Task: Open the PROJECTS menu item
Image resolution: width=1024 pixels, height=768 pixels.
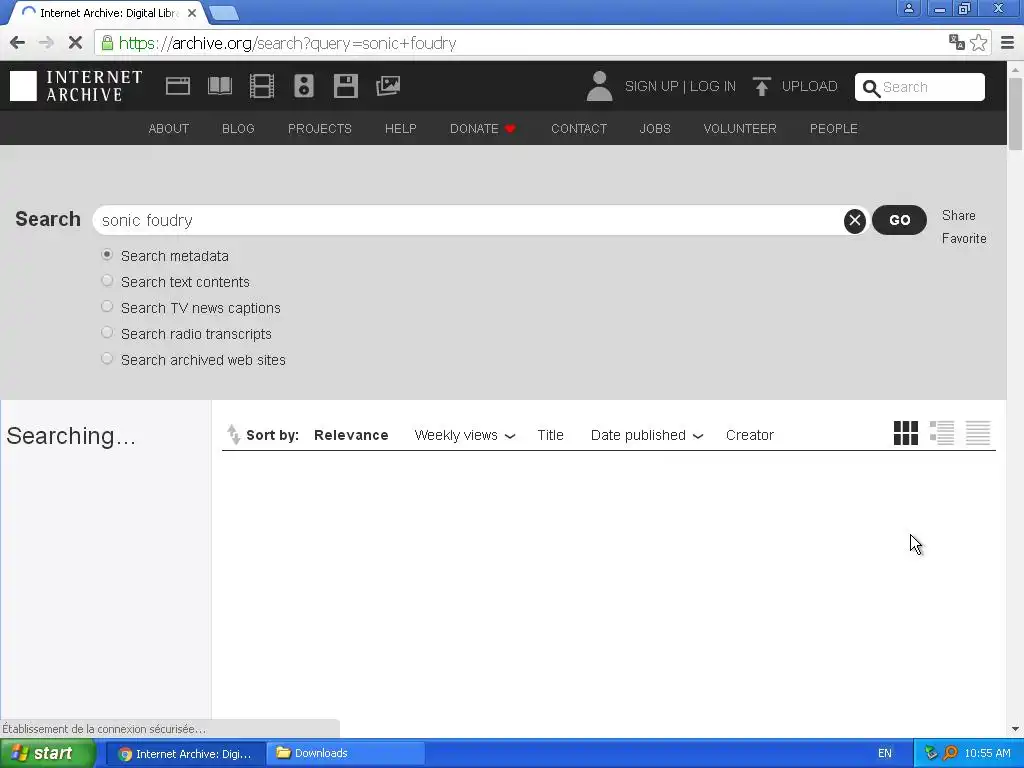Action: 320,129
